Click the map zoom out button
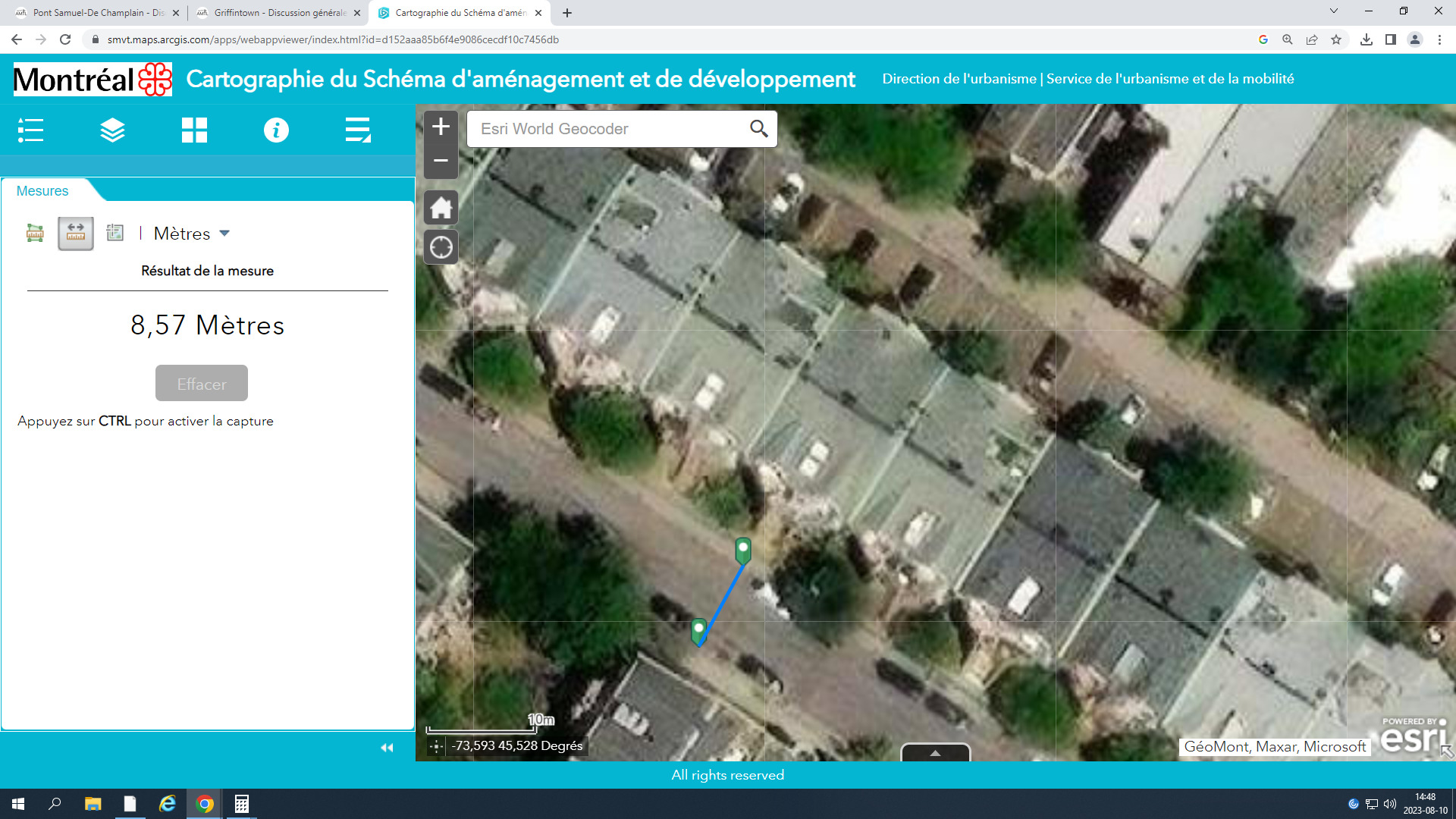 [441, 161]
